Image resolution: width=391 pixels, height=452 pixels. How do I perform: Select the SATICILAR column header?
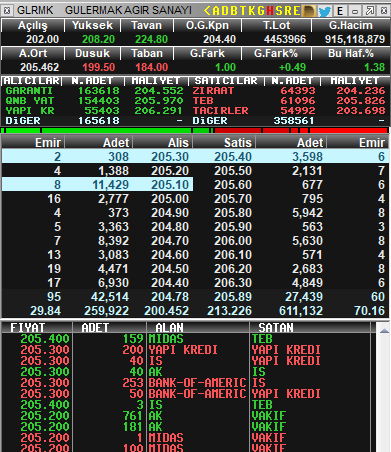[x=226, y=81]
